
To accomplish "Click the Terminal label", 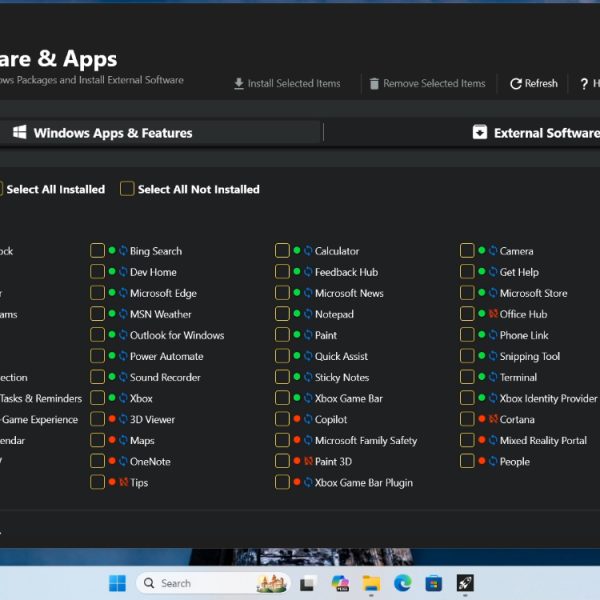I will pos(518,377).
